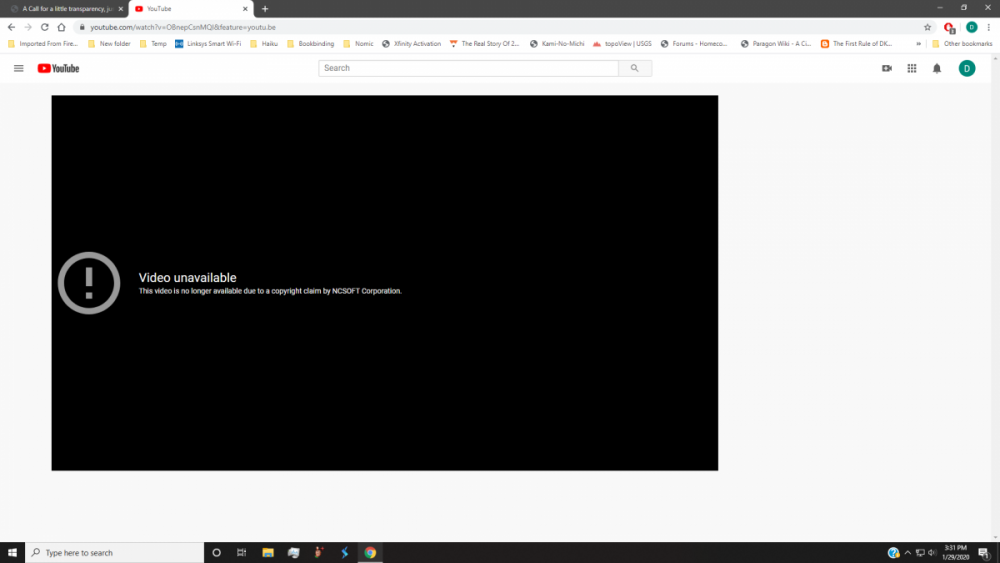The height and width of the screenshot is (563, 1000).
Task: Click 'Type here to search' taskbar box
Action: coord(115,553)
